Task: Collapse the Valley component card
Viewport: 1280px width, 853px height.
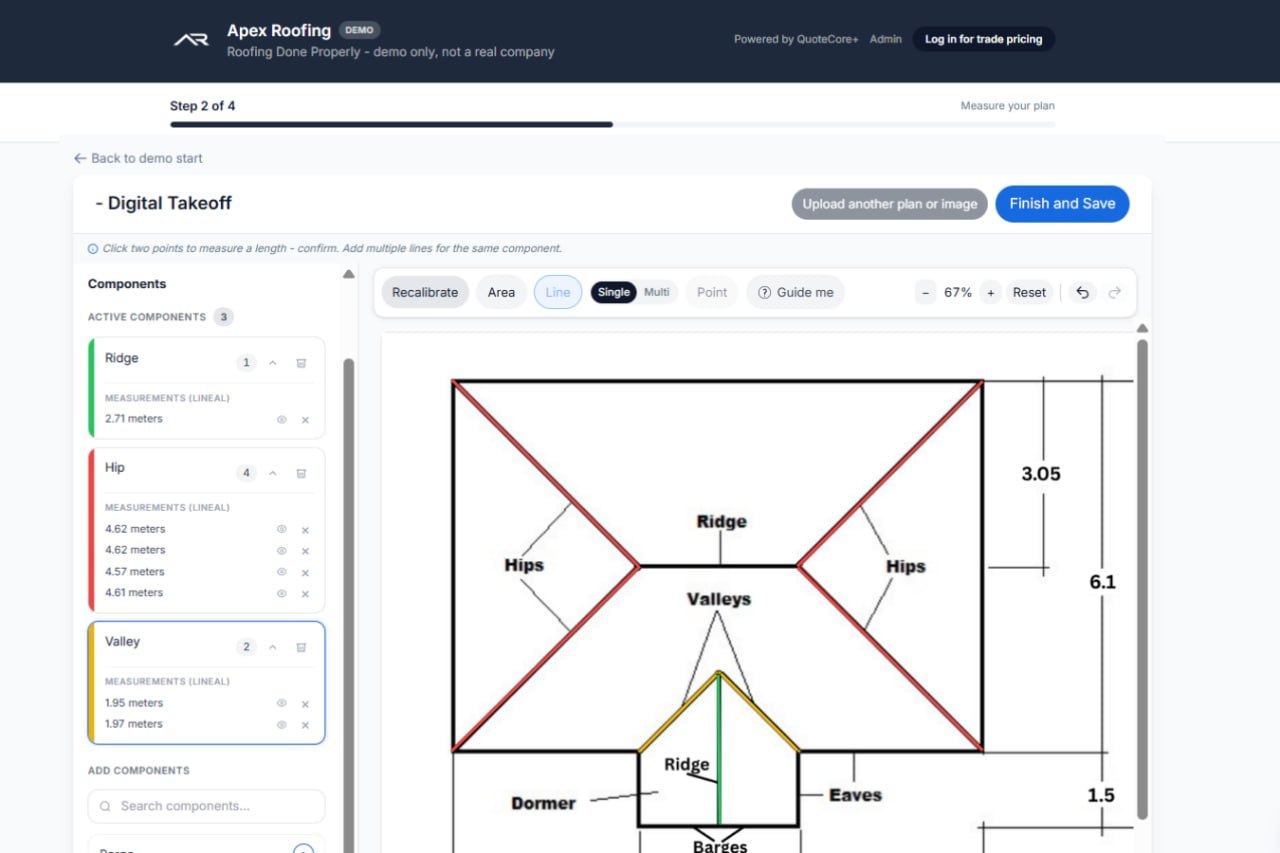Action: point(273,647)
